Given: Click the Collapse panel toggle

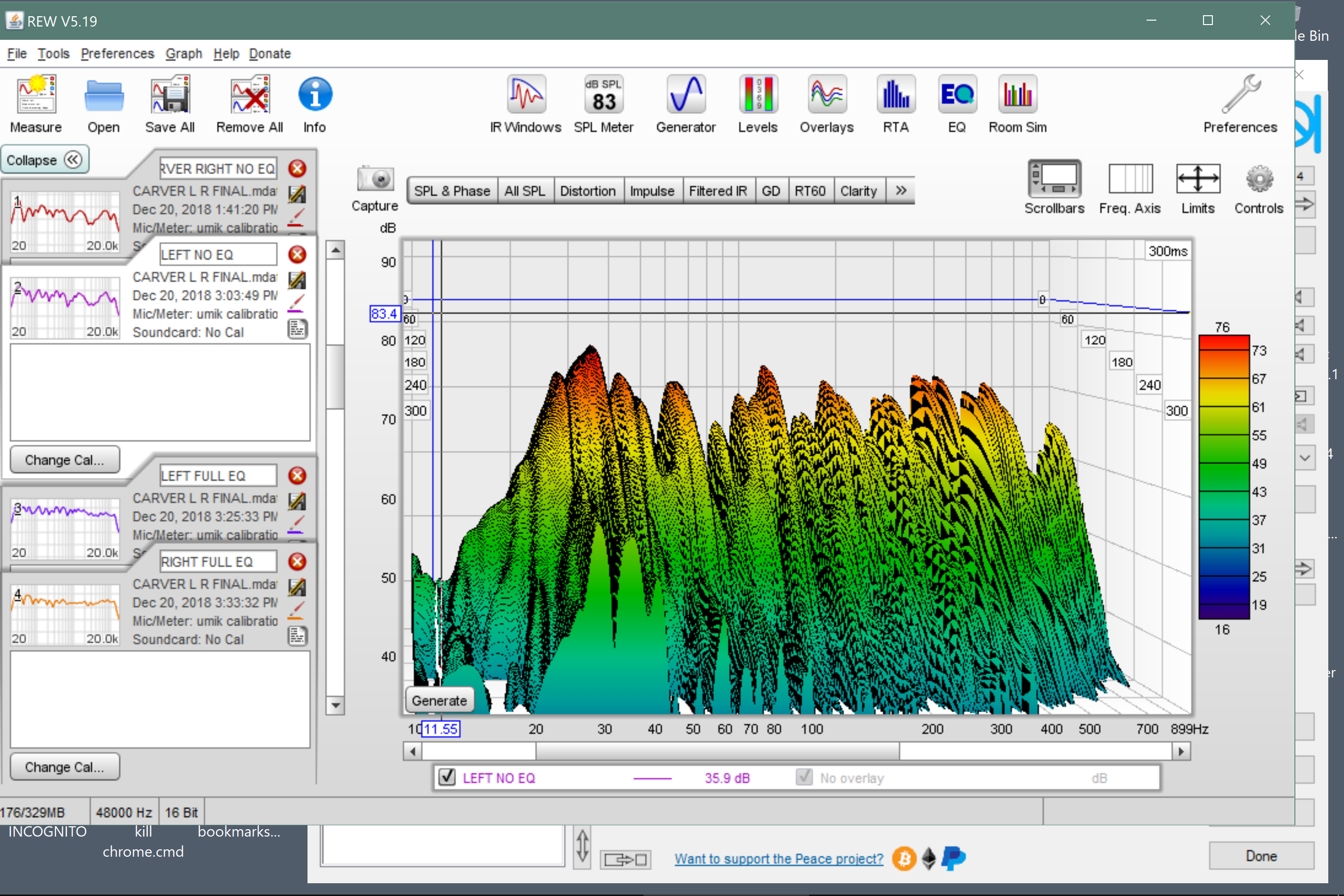Looking at the screenshot, I should (x=45, y=159).
